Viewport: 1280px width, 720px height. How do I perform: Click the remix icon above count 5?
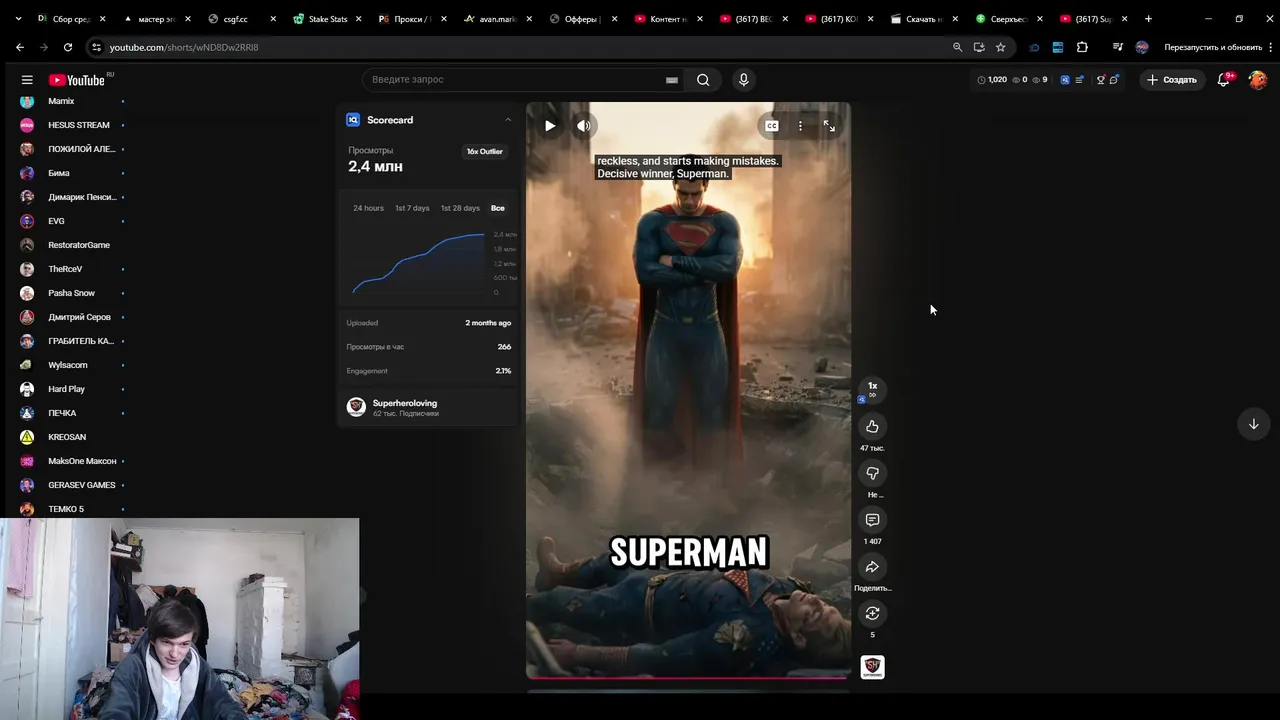[x=872, y=613]
